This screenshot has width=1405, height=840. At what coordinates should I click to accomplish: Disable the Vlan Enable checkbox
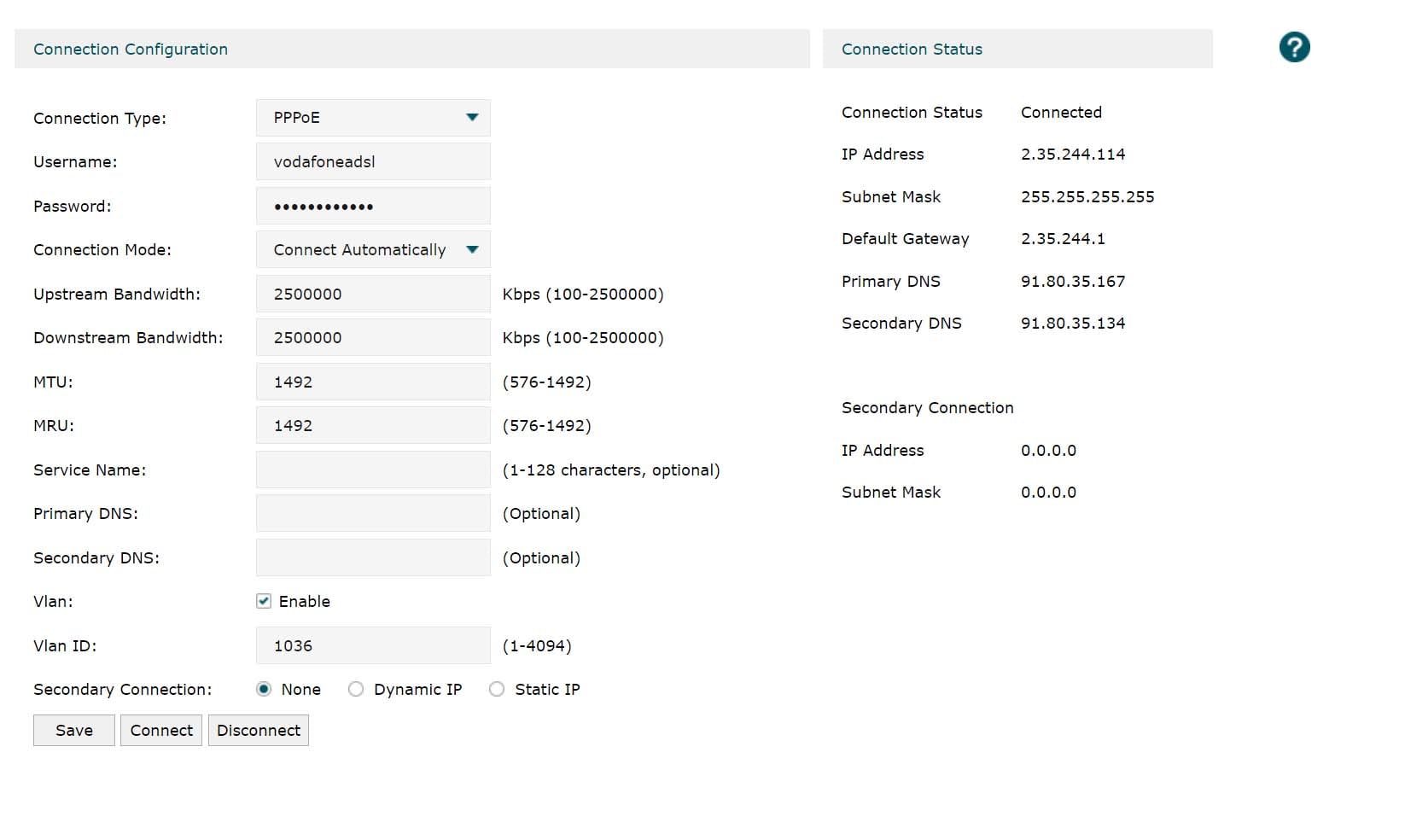coord(264,602)
